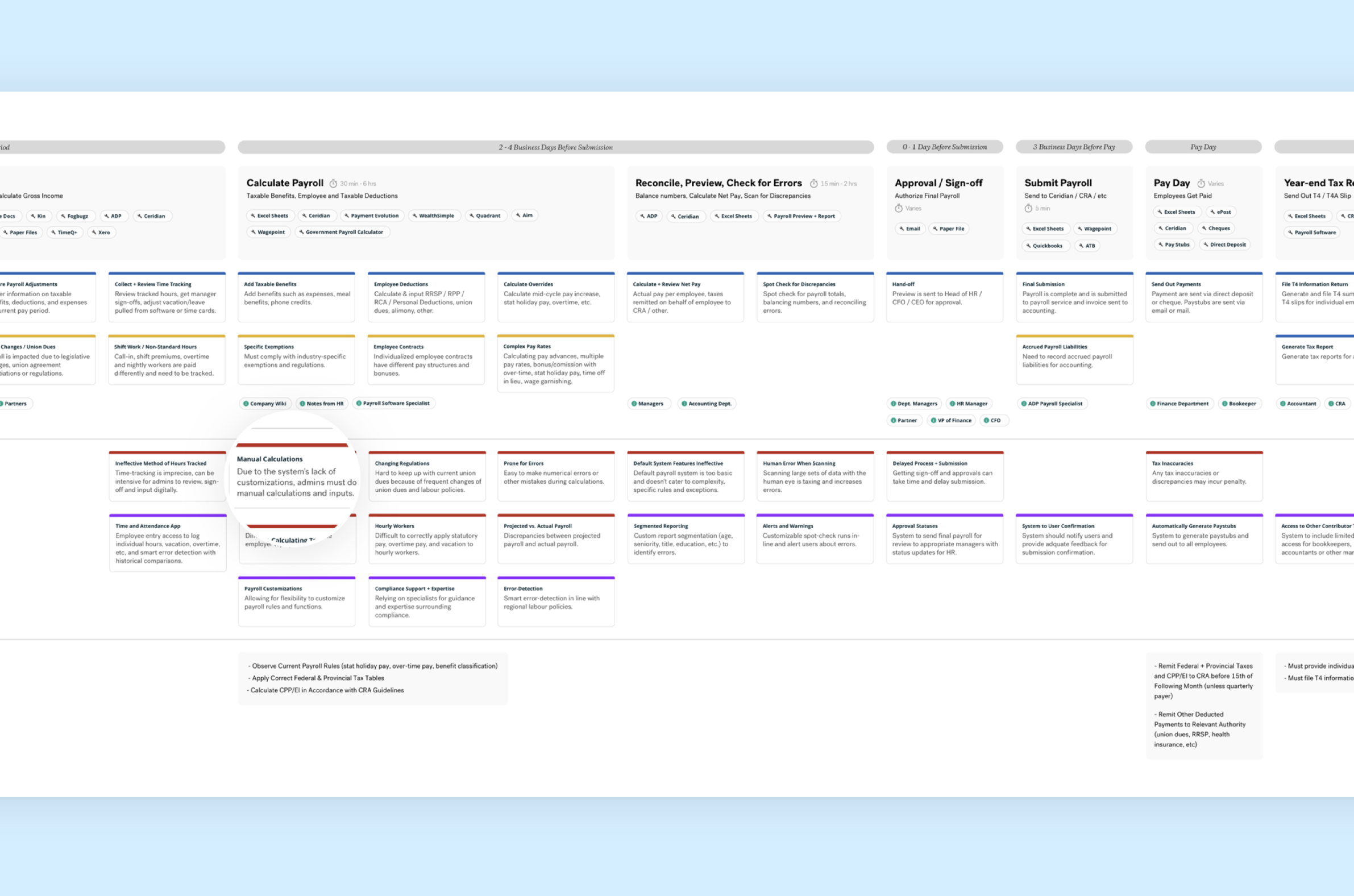Click the stopwatch icon beside Calculate Payroll
This screenshot has width=1354, height=896.
pyautogui.click(x=333, y=184)
